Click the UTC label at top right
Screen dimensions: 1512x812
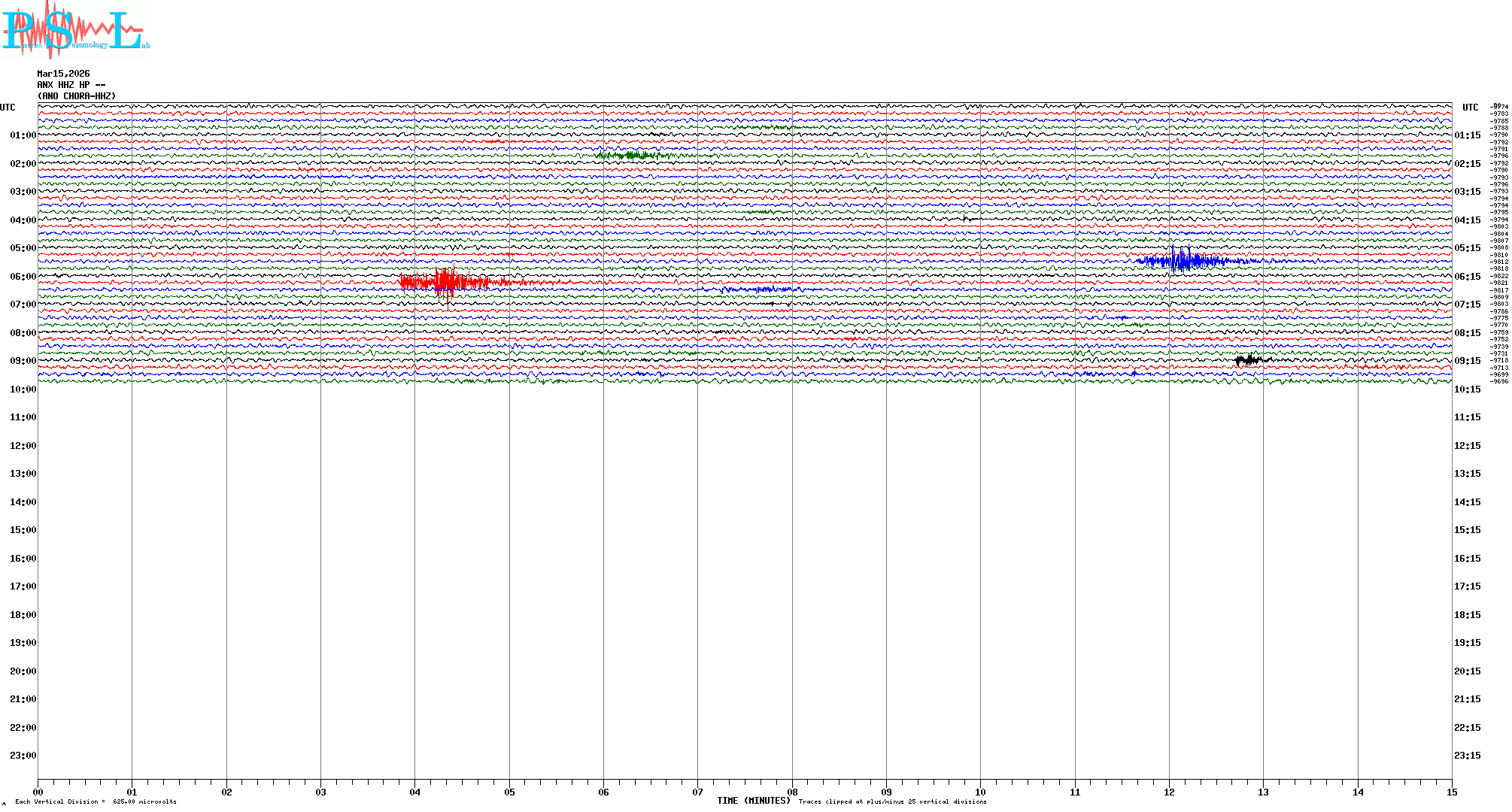point(1470,108)
